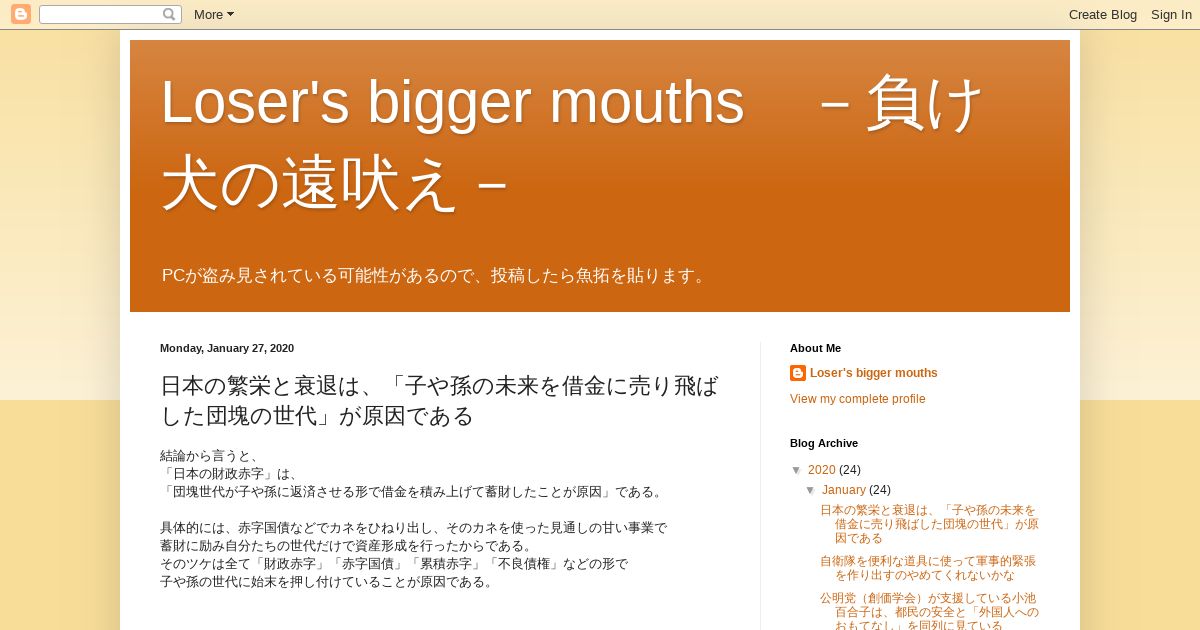
Task: Collapse the January archive month triangle
Action: coord(811,490)
